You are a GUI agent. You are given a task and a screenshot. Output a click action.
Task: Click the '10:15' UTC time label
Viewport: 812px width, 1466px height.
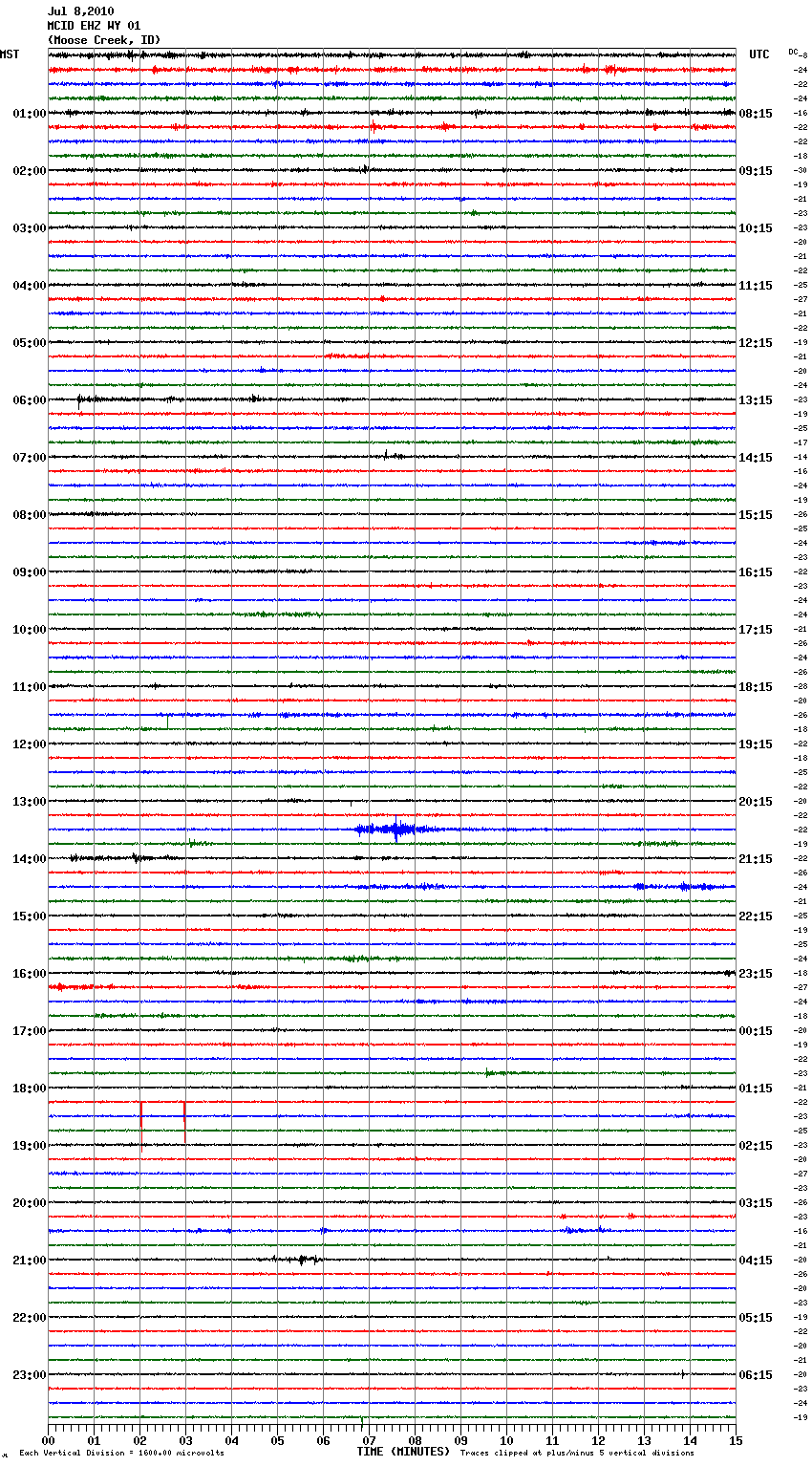coord(756,228)
